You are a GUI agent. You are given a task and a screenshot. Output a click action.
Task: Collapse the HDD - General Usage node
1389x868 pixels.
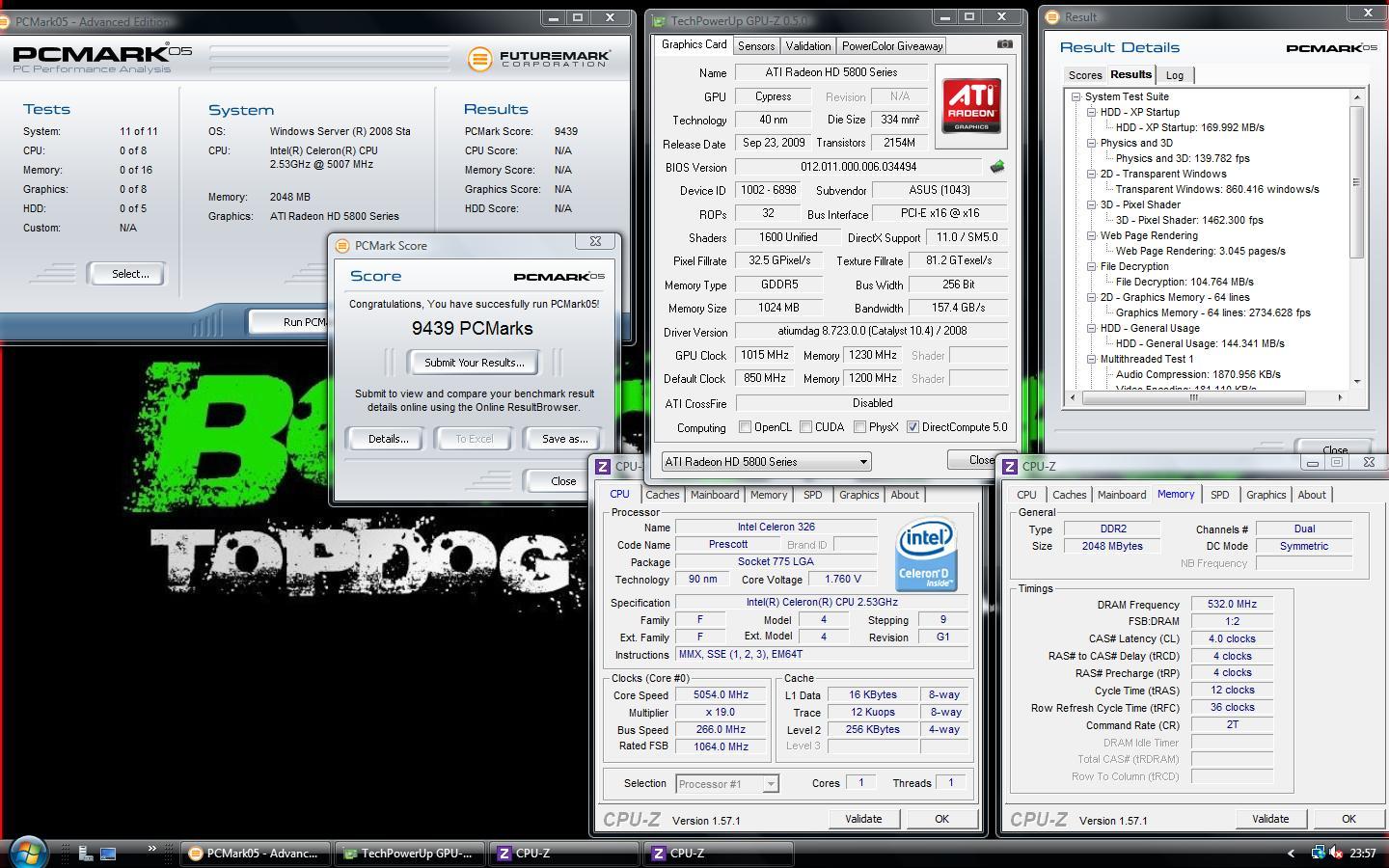click(x=1091, y=328)
